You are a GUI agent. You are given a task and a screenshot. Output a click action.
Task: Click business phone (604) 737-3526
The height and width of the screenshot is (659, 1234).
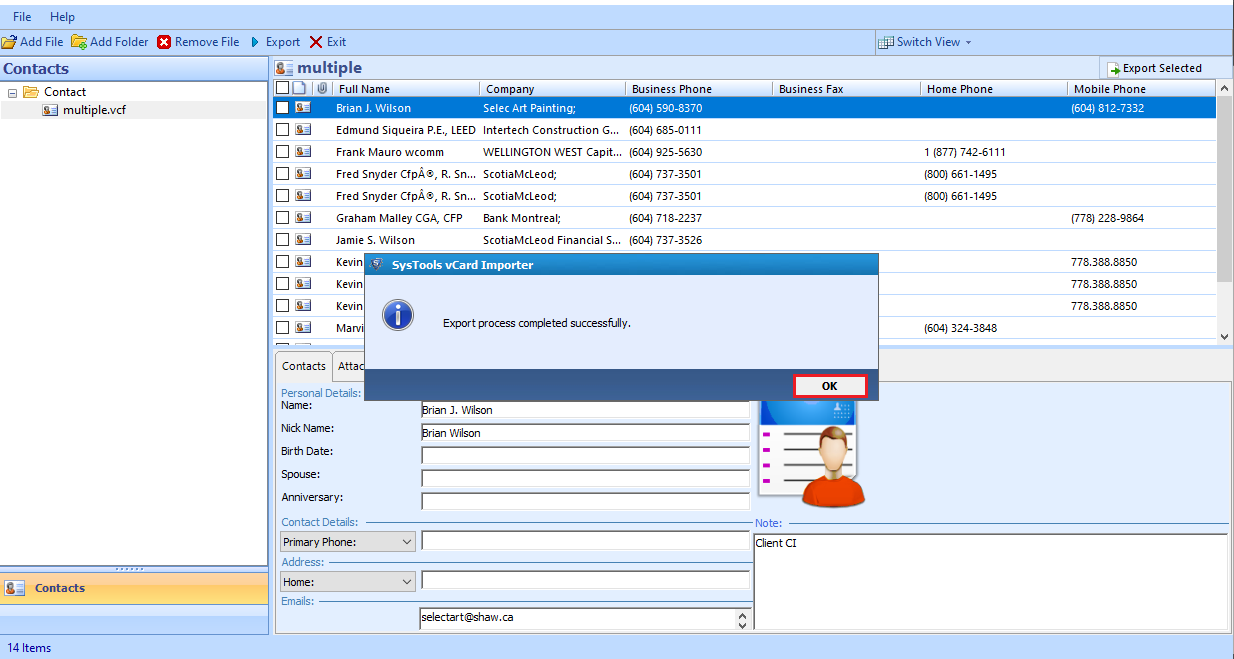(x=665, y=240)
